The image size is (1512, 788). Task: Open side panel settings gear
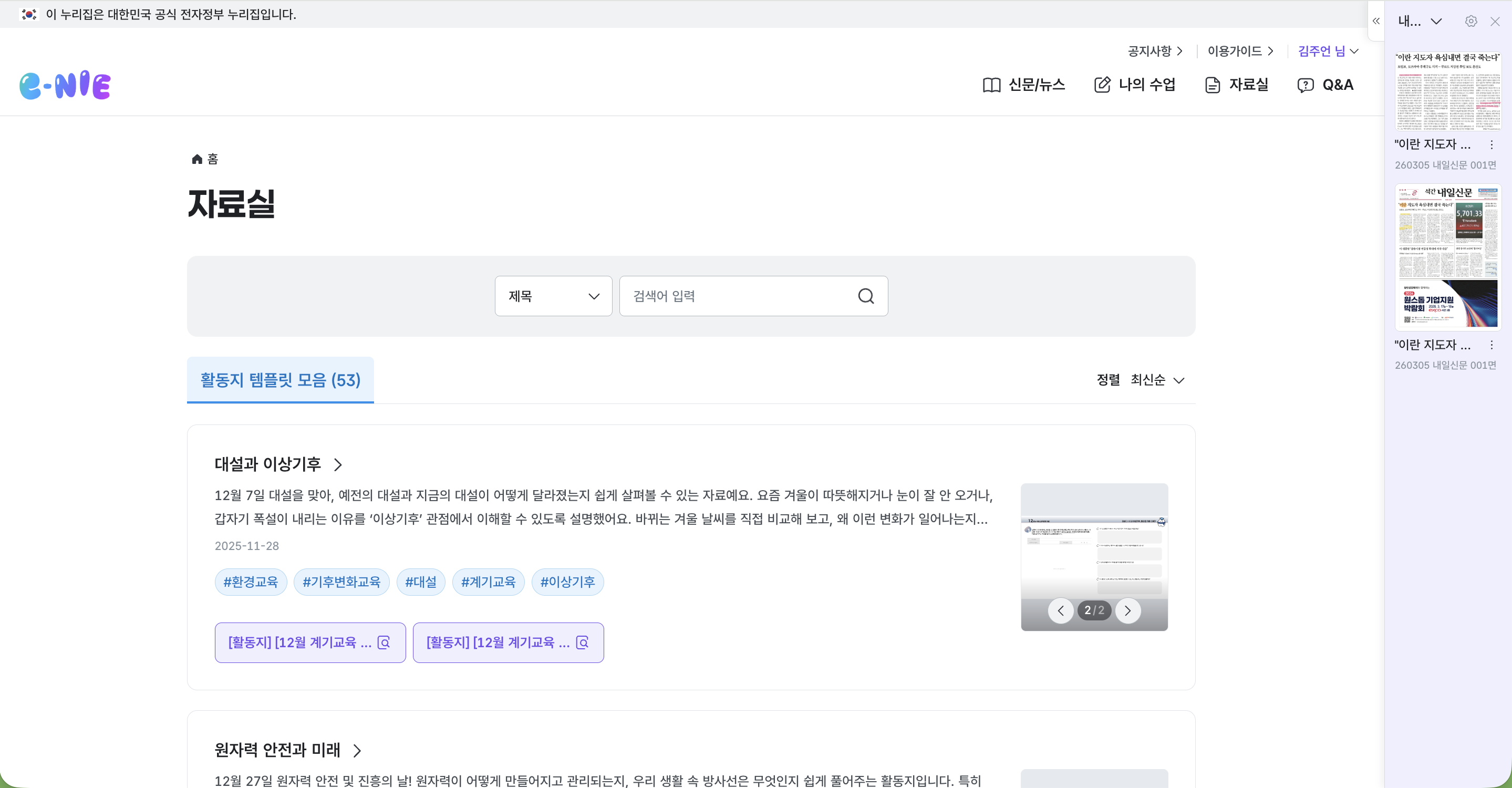[1470, 21]
